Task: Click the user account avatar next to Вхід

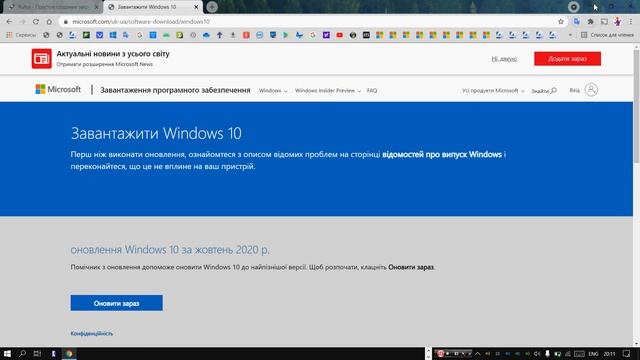Action: coord(591,90)
